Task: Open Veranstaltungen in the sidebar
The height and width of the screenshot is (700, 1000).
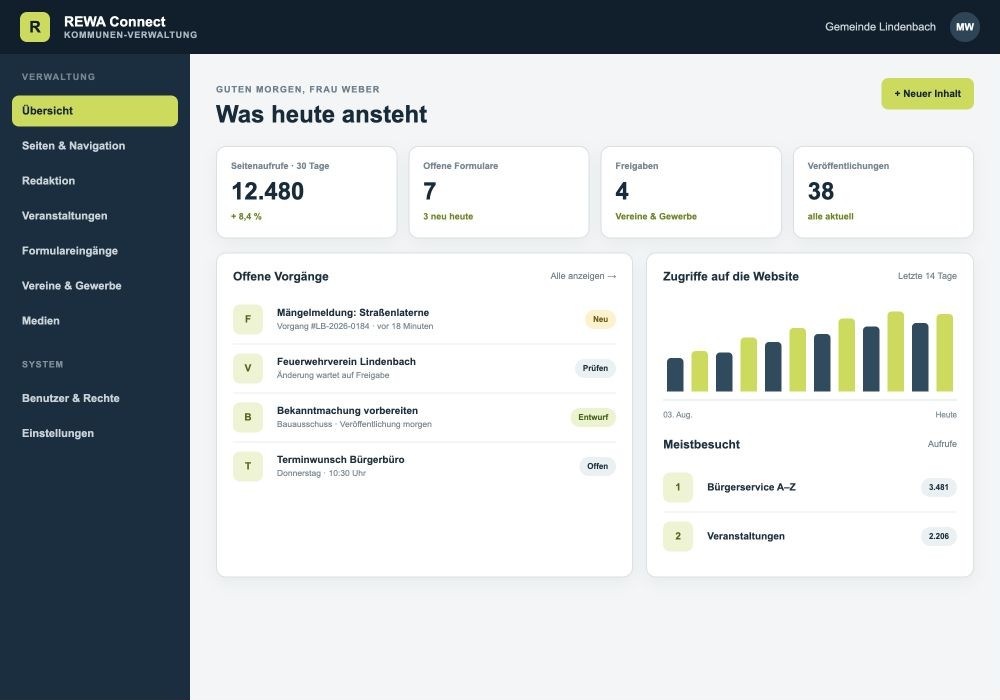Action: (x=95, y=216)
